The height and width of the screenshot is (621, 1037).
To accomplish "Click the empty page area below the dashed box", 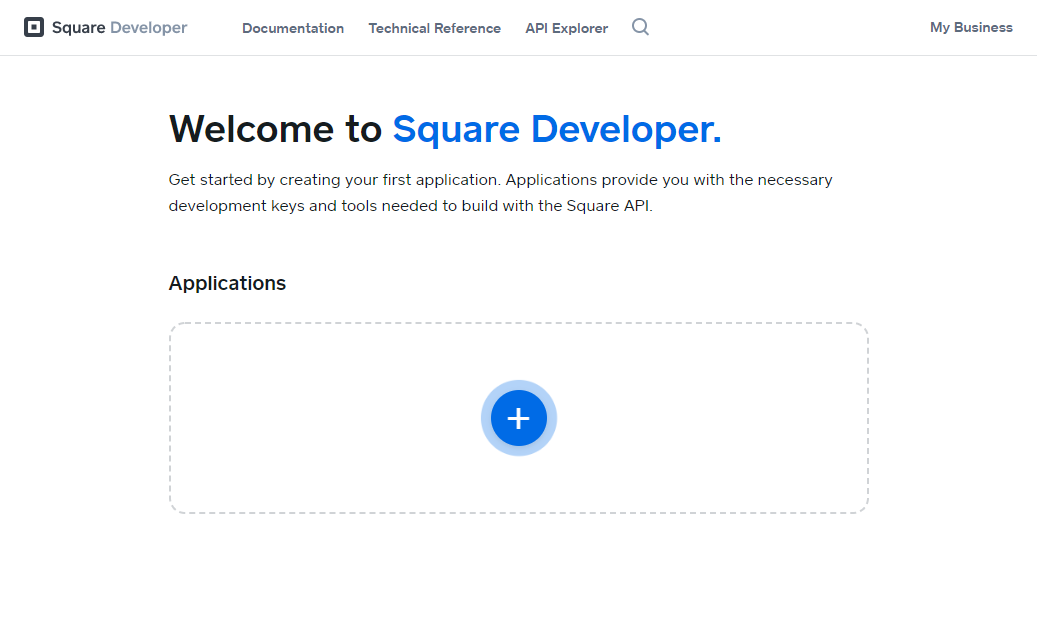I will click(x=518, y=570).
